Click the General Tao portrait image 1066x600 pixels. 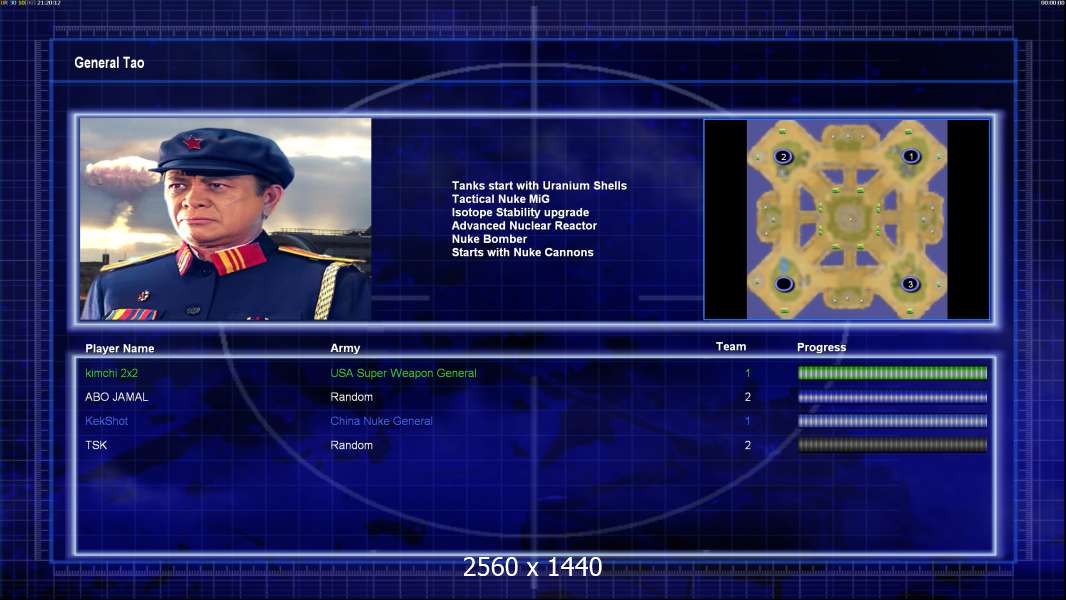coord(226,219)
